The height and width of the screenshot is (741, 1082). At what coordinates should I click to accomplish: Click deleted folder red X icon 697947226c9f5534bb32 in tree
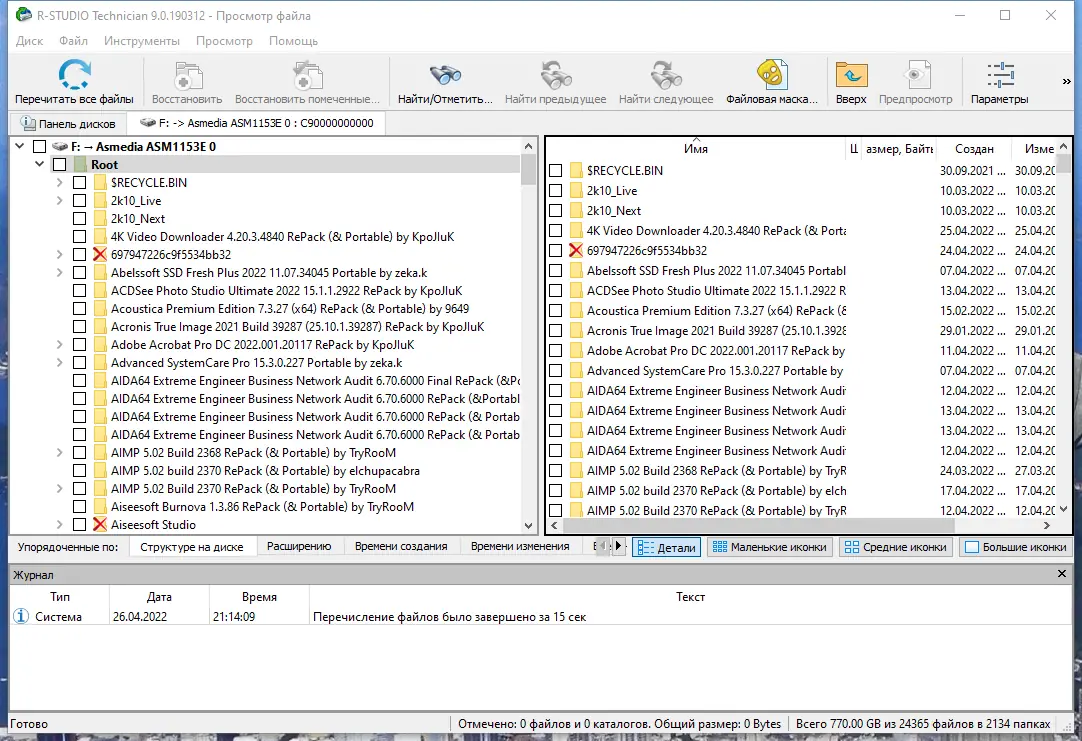99,255
